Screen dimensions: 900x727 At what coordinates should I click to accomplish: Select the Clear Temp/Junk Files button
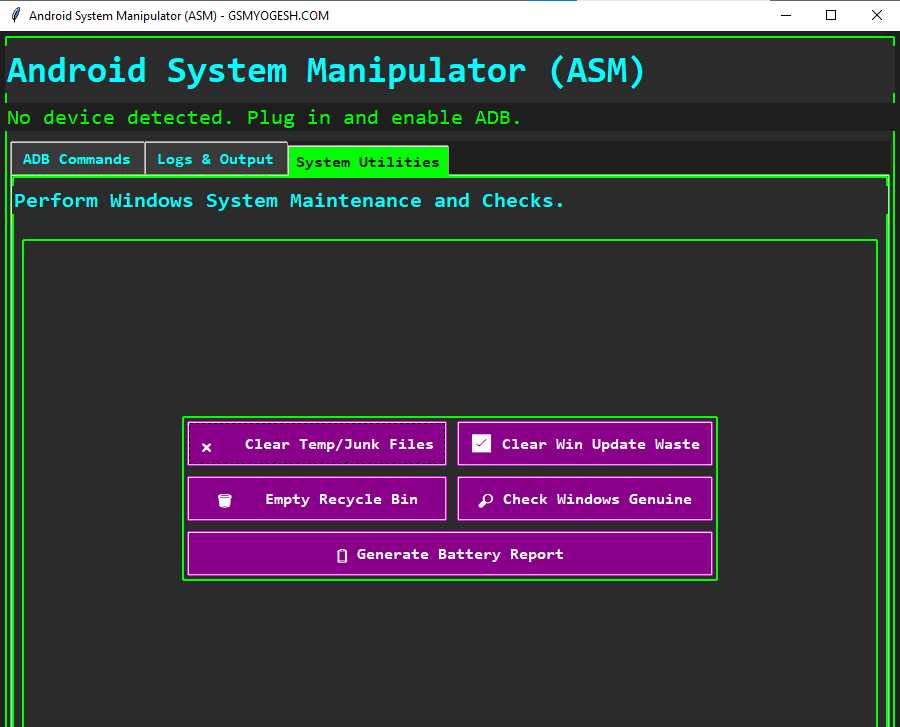(316, 443)
